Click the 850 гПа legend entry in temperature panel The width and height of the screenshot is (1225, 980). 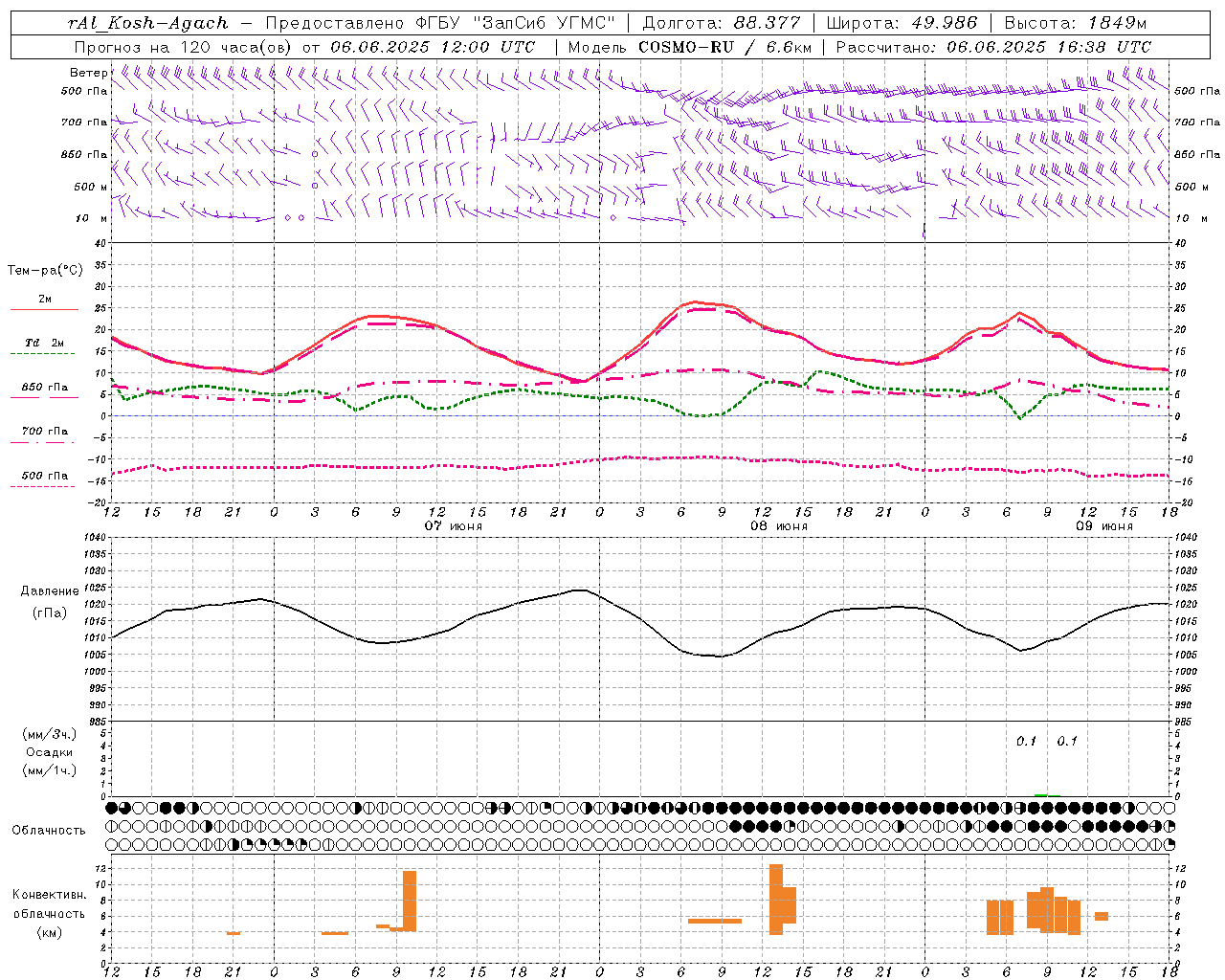[44, 388]
